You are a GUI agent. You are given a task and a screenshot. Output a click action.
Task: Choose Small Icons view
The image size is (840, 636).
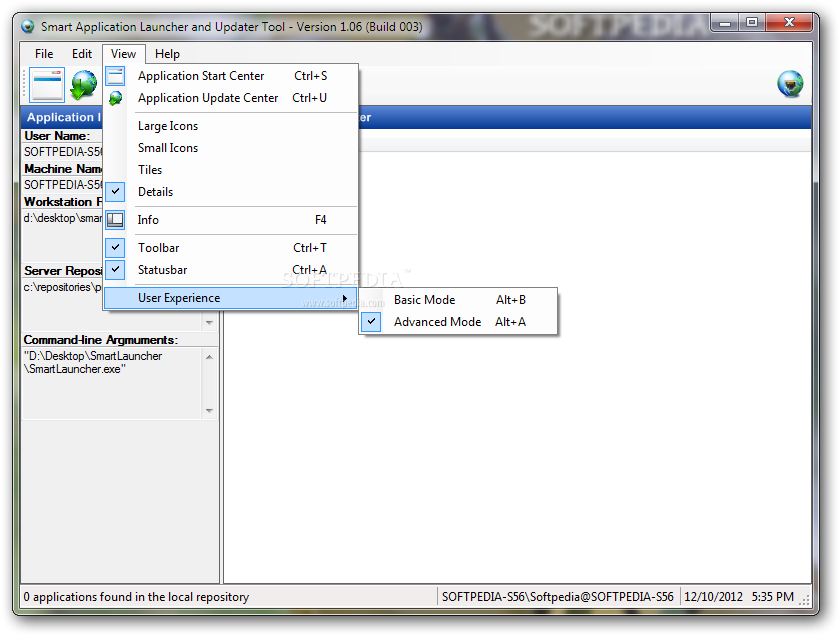pyautogui.click(x=230, y=148)
